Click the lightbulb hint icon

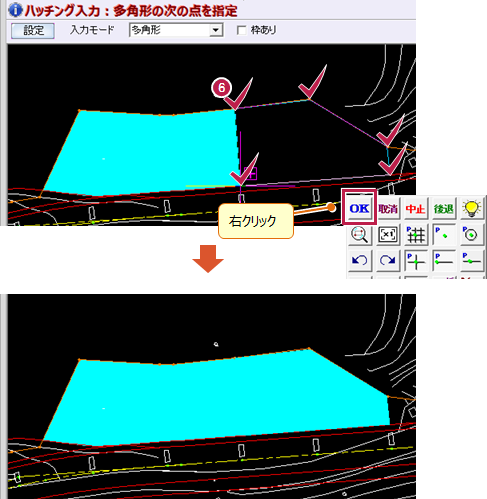coord(471,208)
